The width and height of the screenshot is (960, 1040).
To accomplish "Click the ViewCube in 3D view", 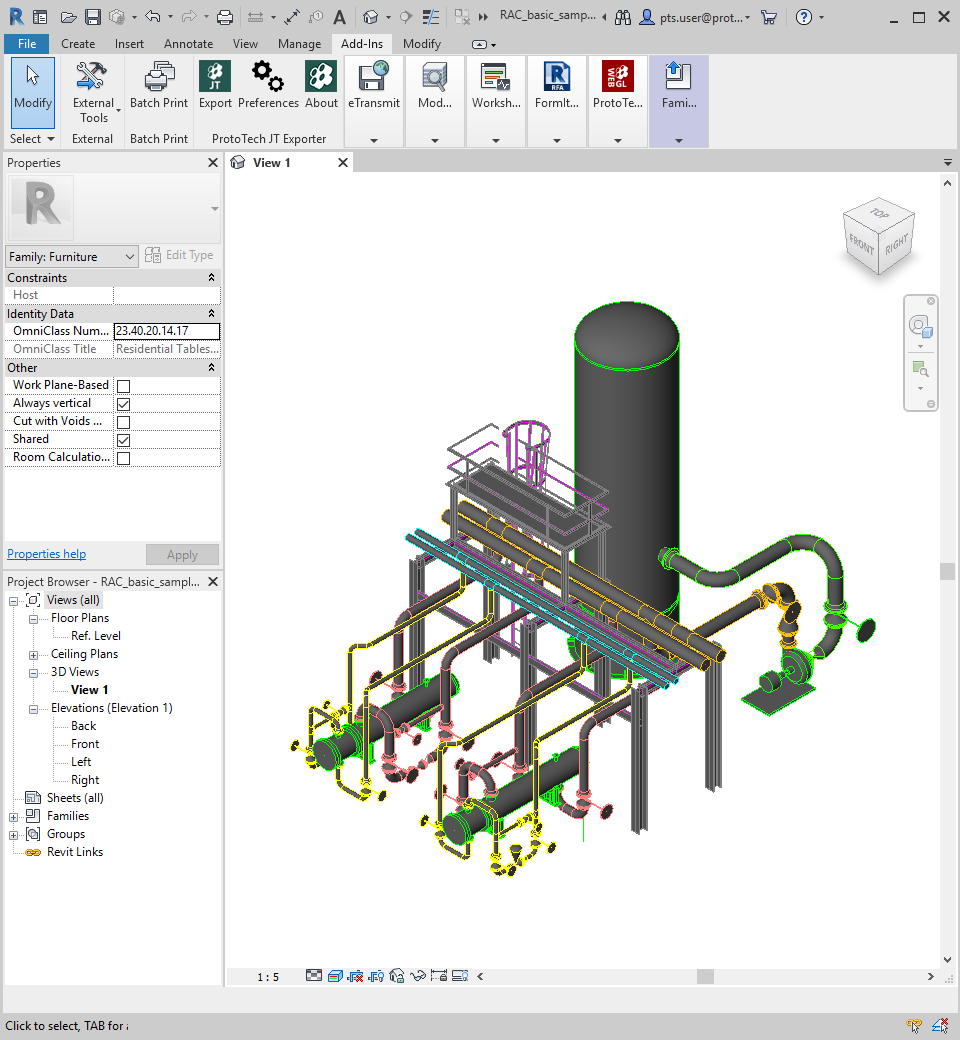I will (877, 238).
